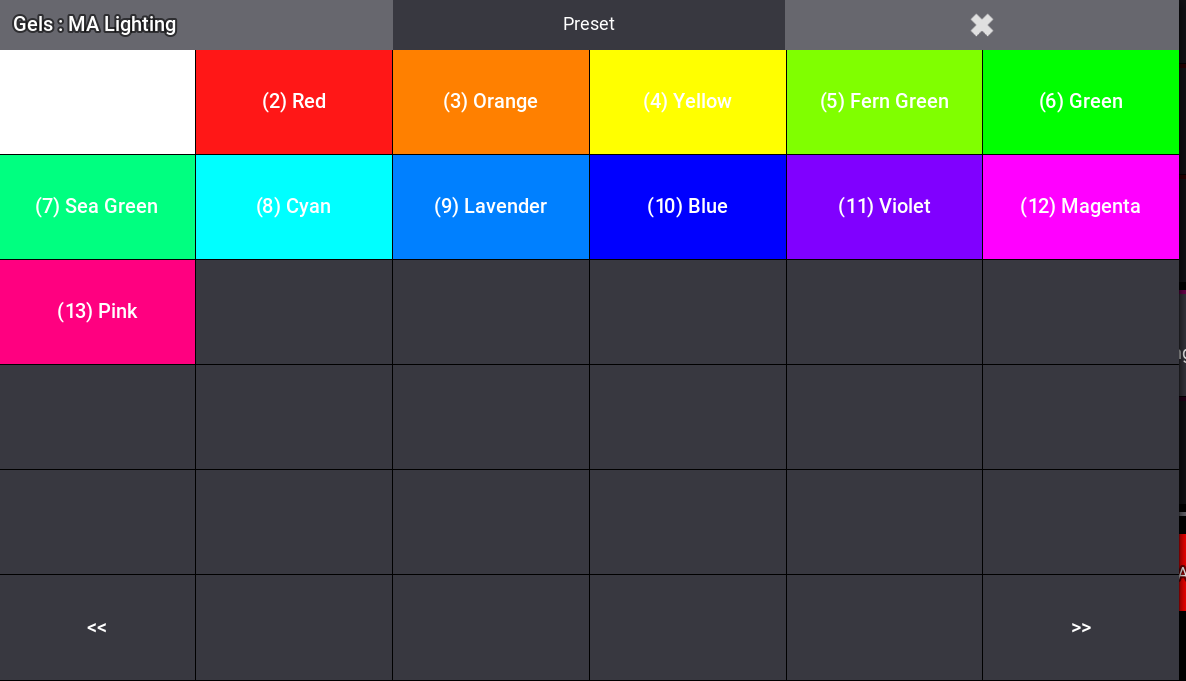1186x681 pixels.
Task: Apply the (4) Yellow gel
Action: point(687,102)
